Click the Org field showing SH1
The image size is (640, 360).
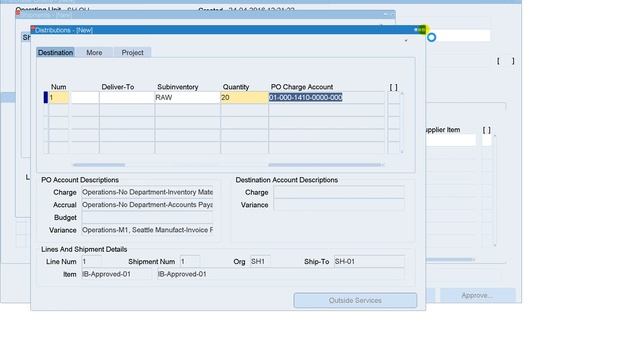pyautogui.click(x=260, y=262)
